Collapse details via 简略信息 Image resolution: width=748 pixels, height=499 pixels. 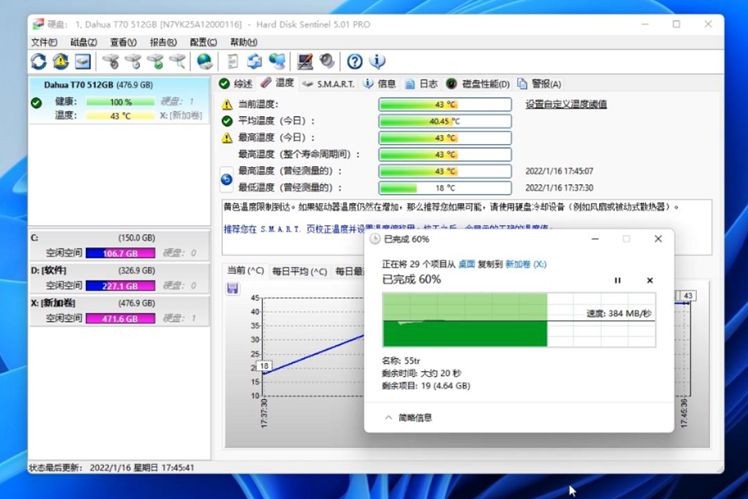(409, 418)
